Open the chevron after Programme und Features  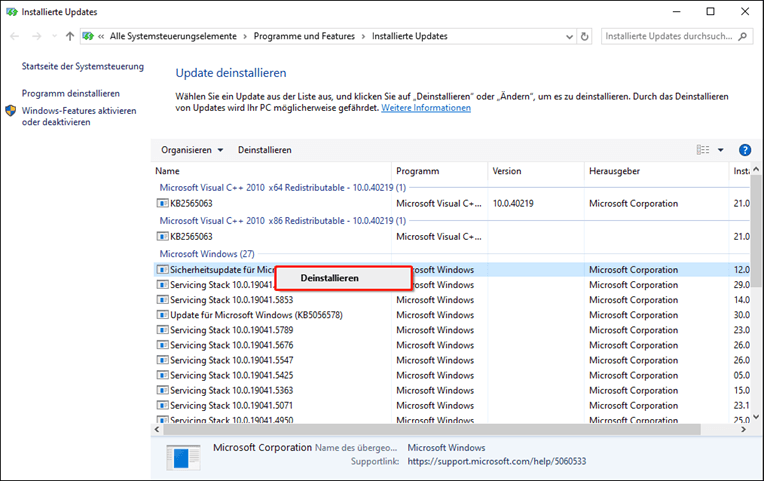point(363,37)
